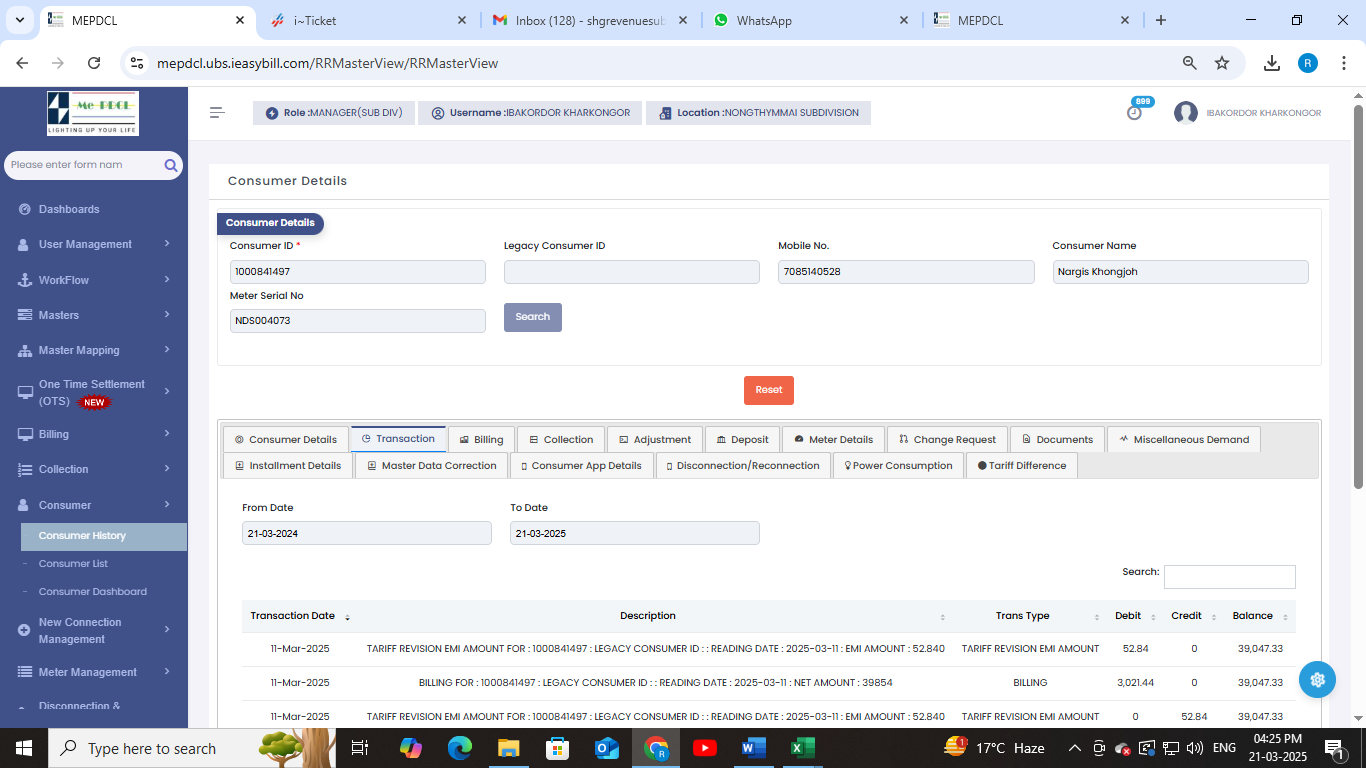Expand the User Management sidebar menu
The image size is (1366, 768).
[94, 244]
